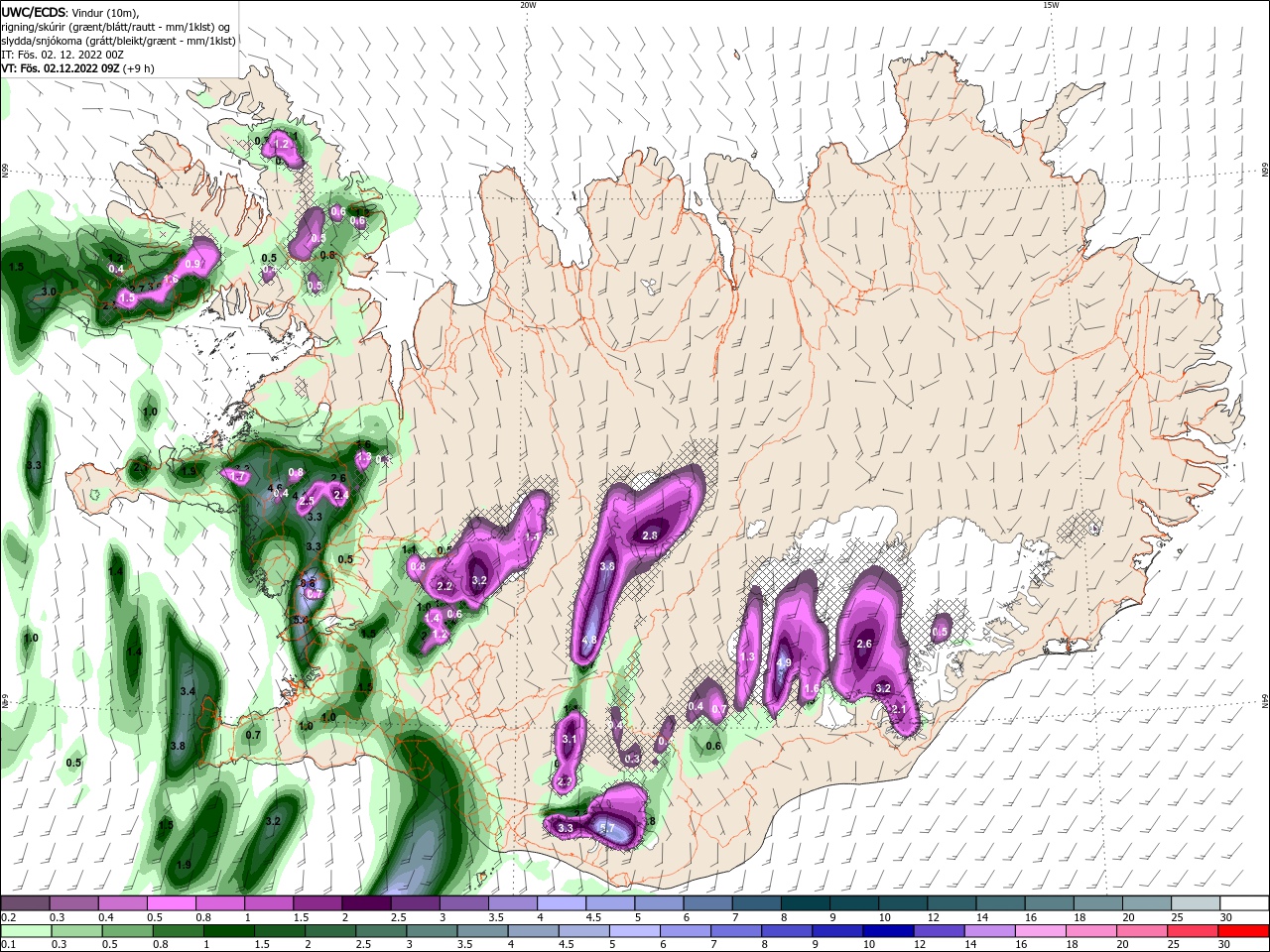Click the violet 12 rain legend swatch
The image size is (1270, 952).
coord(940,930)
